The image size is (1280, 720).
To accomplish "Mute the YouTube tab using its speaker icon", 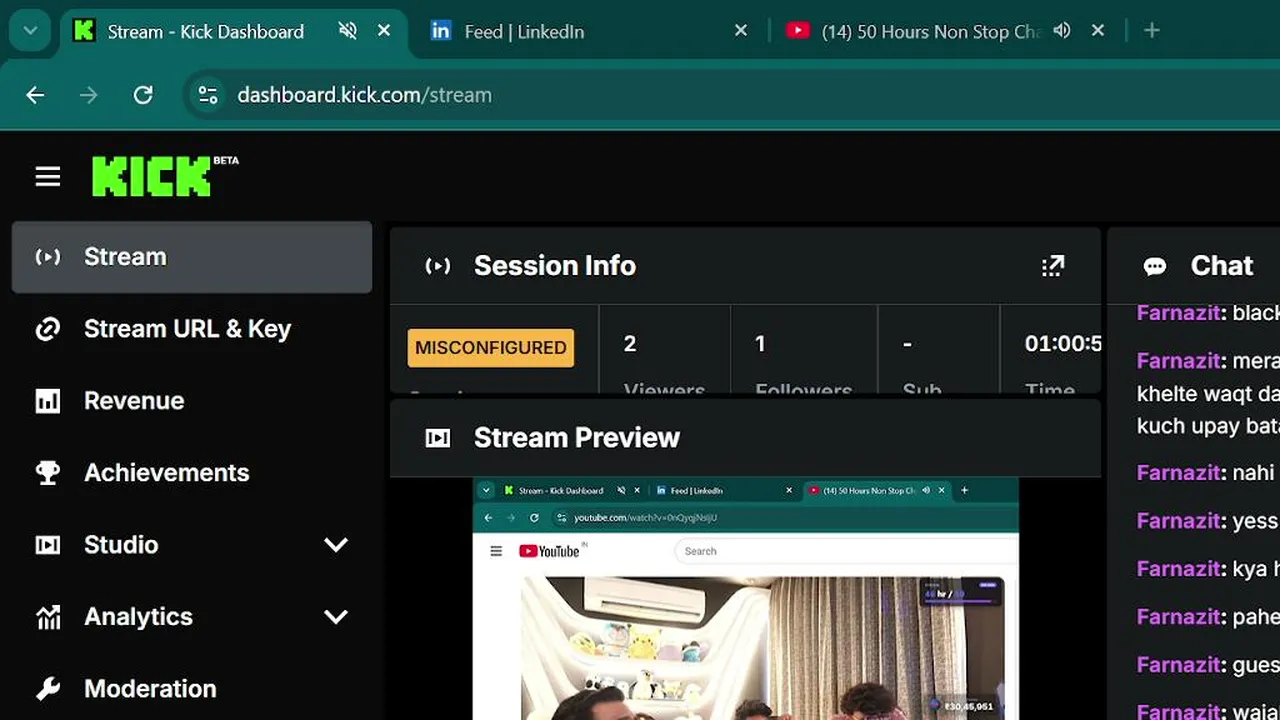I will (x=1062, y=31).
